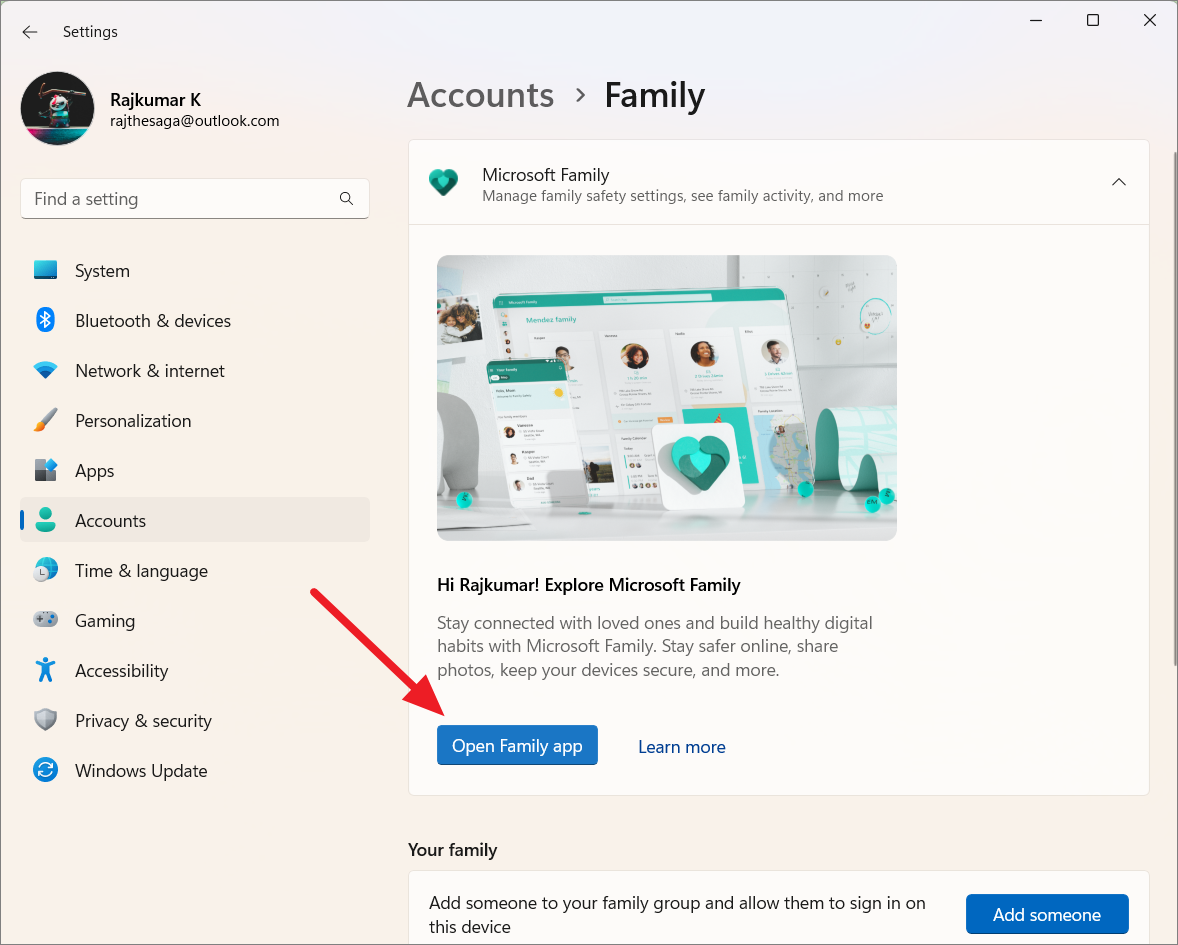Click the user profile avatar picture
1178x945 pixels.
point(58,108)
